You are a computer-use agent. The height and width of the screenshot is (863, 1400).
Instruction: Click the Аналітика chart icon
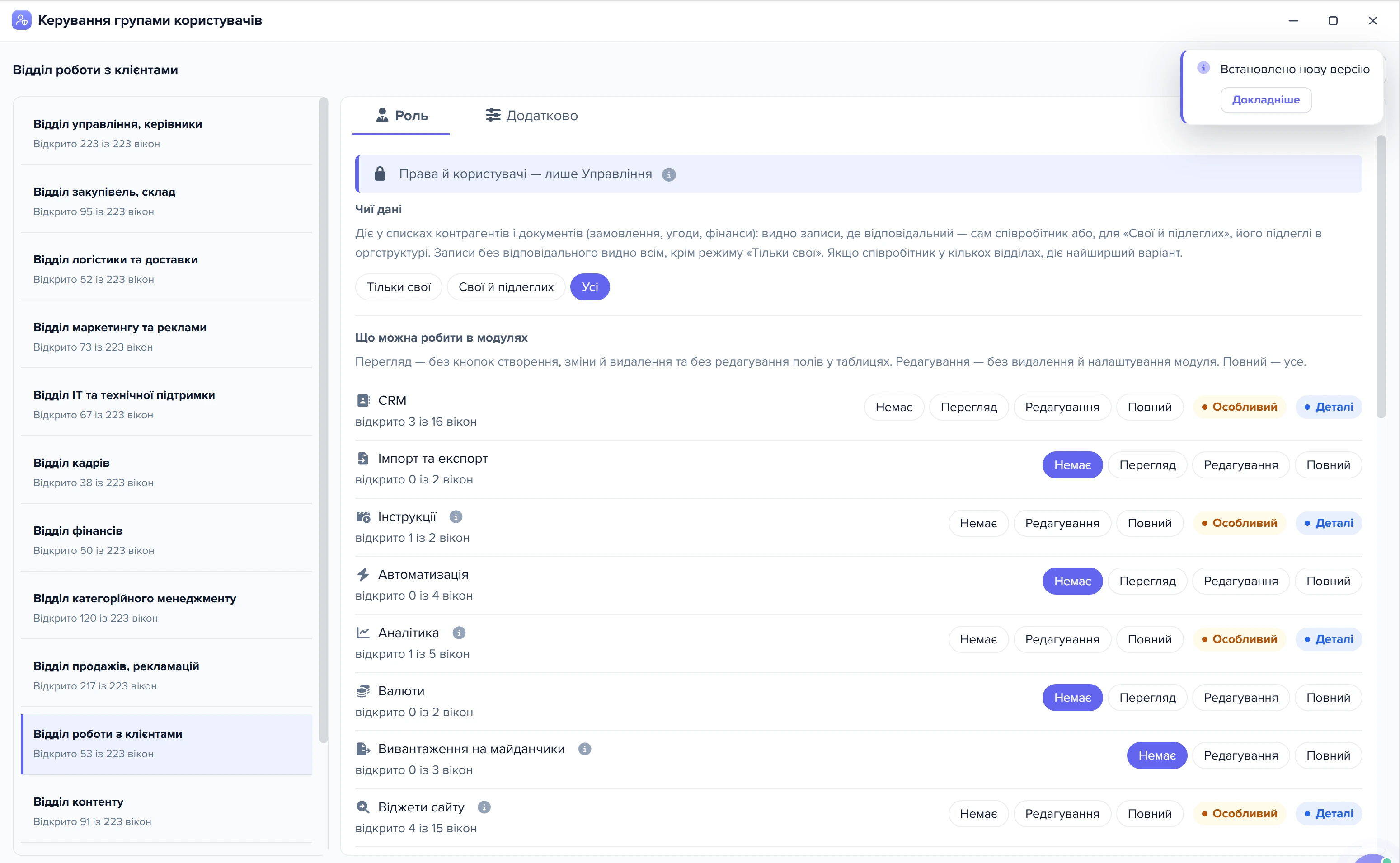[363, 633]
